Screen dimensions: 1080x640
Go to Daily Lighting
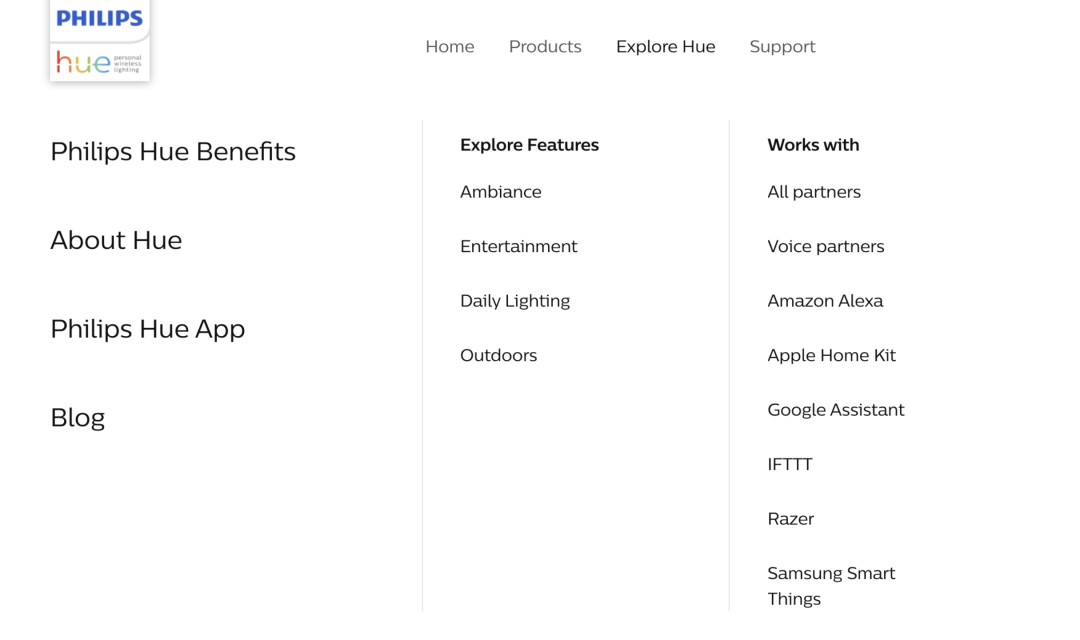[x=515, y=301]
